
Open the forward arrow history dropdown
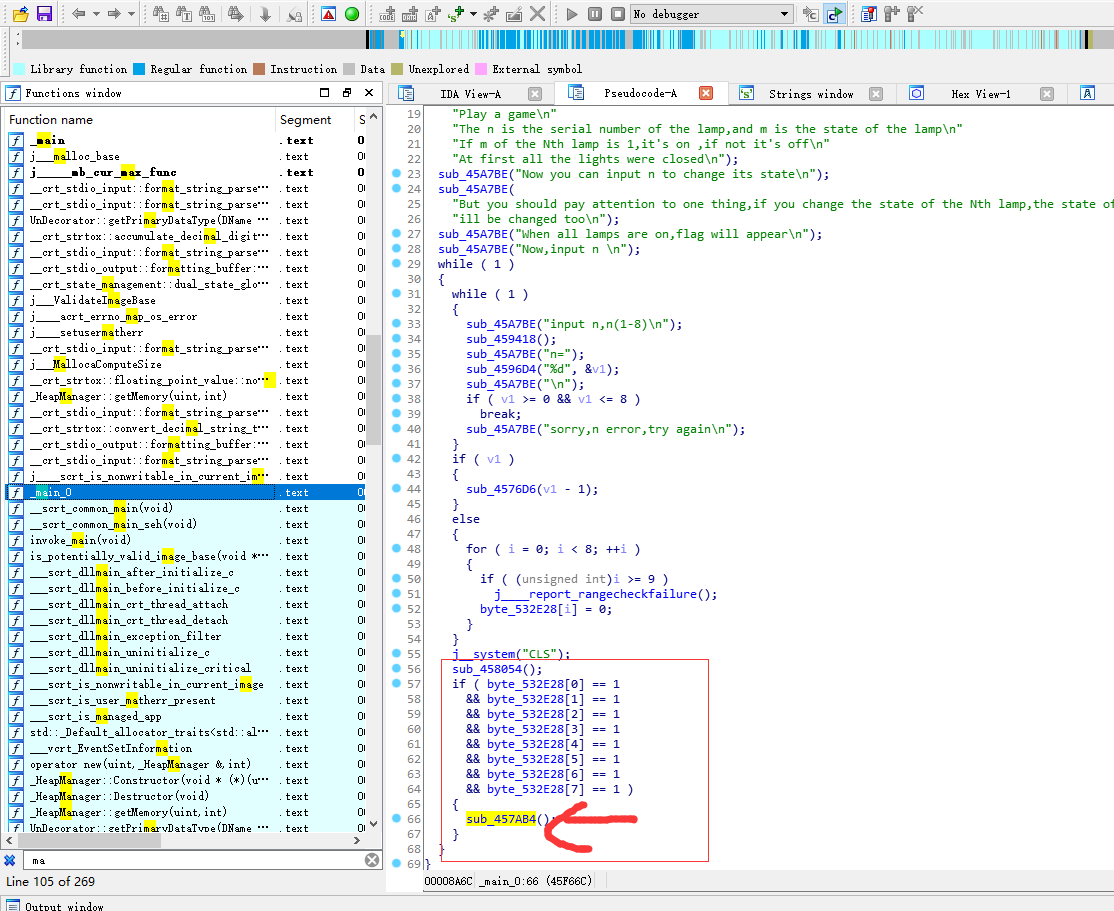click(x=131, y=14)
